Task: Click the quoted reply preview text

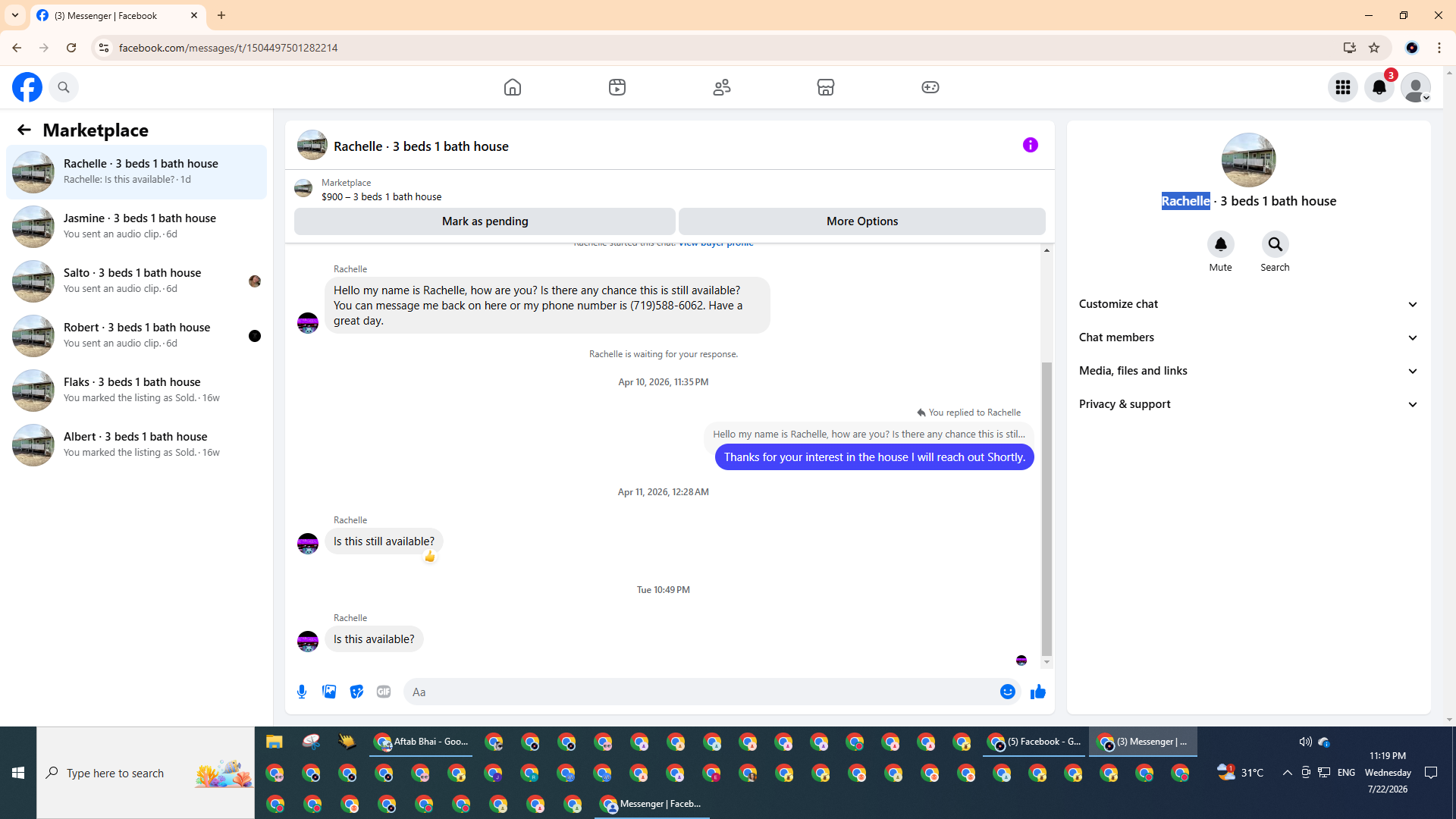Action: click(x=869, y=435)
